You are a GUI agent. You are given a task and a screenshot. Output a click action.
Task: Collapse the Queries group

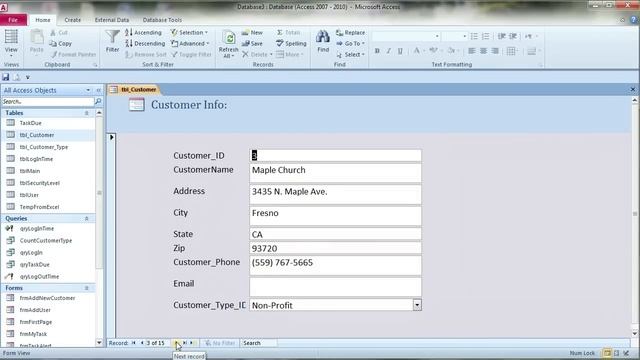pyautogui.click(x=87, y=219)
